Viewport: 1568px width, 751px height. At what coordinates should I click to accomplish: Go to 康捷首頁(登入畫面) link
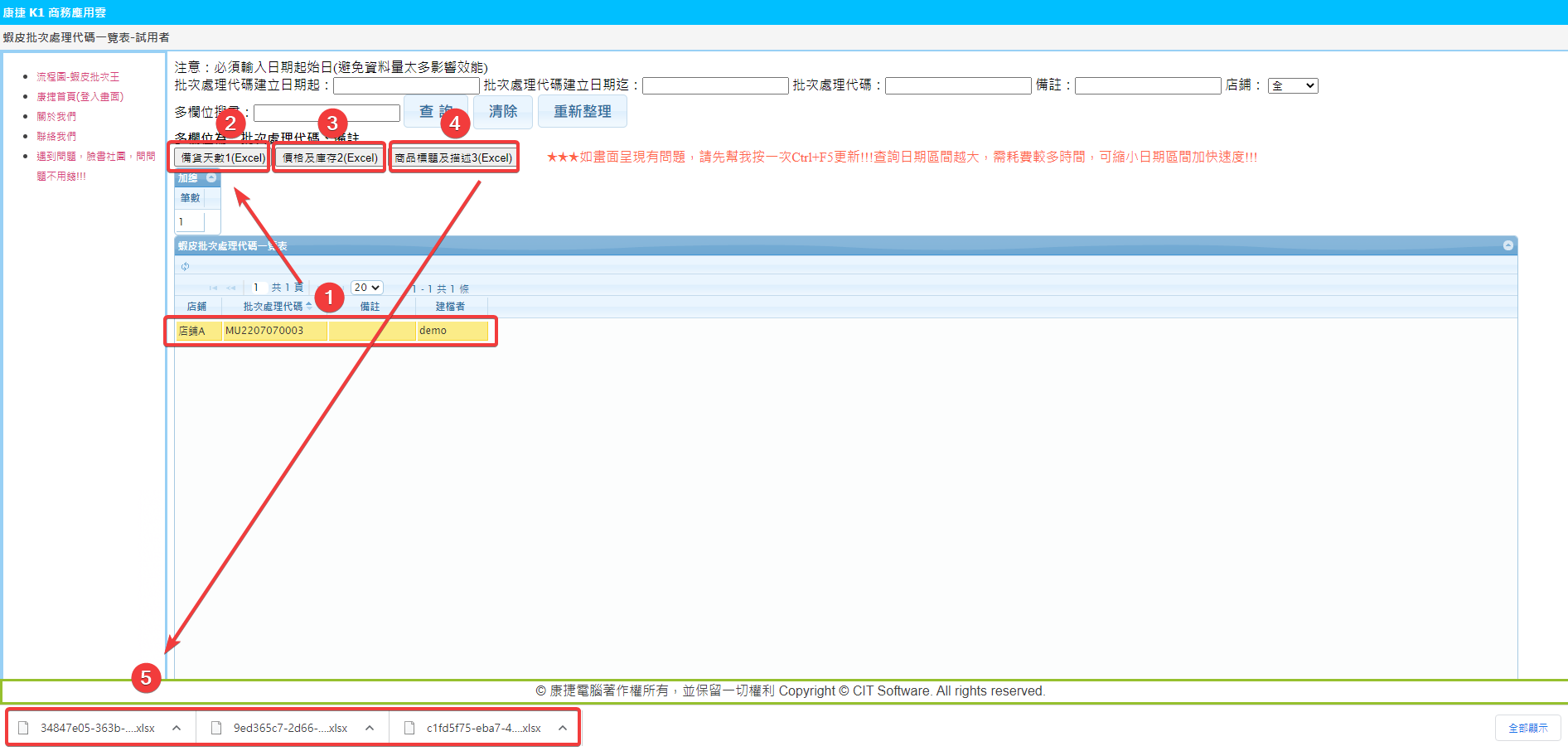(80, 96)
